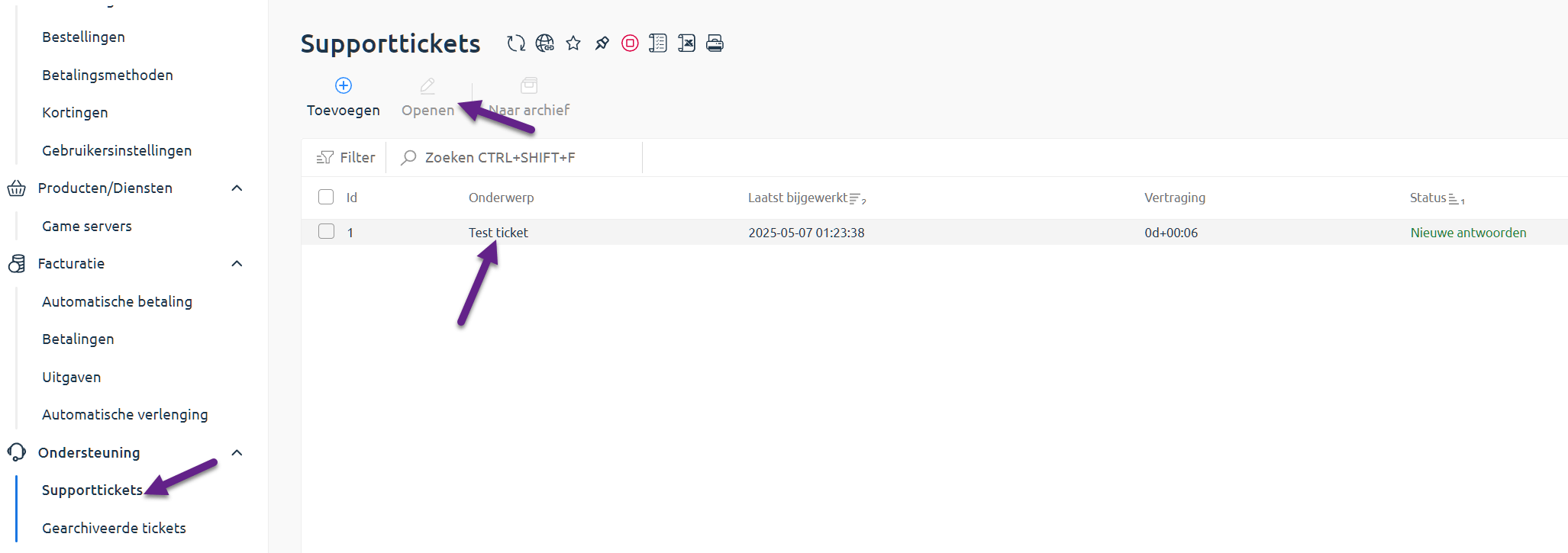Click the globe link icon
Image resolution: width=1568 pixels, height=553 pixels.
(x=544, y=43)
